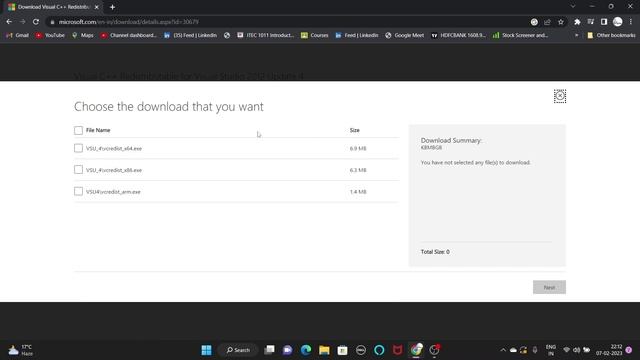Viewport: 640px width, 360px height.
Task: Select the Download Visual C++ Redistributable tab
Action: point(53,7)
